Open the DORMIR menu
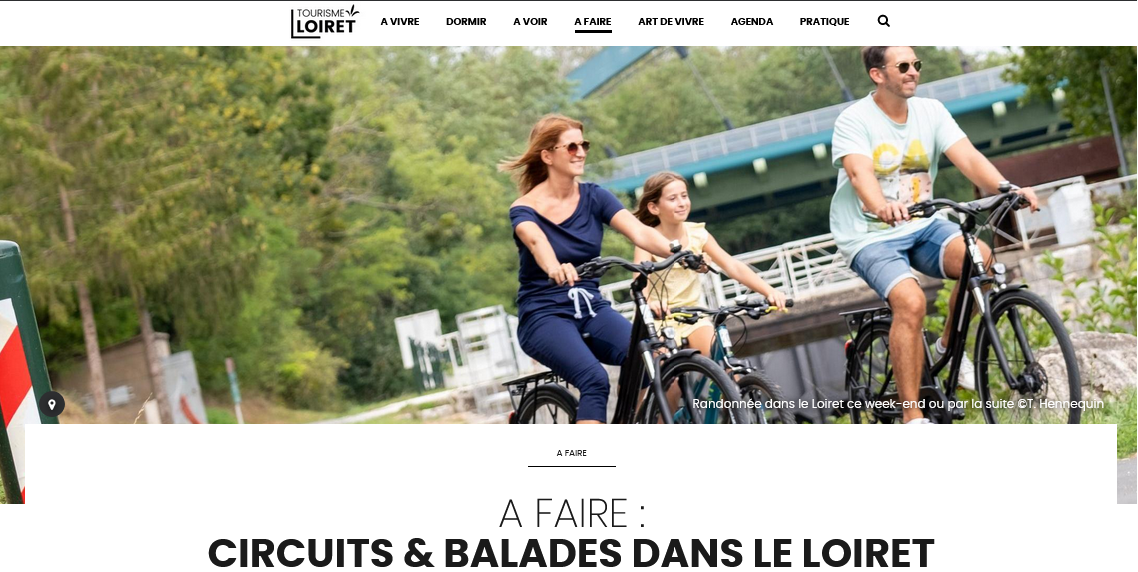 (466, 22)
